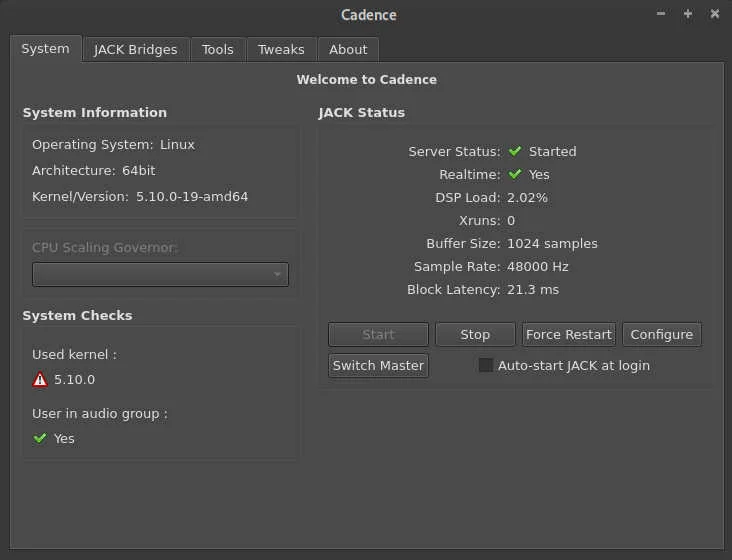
Task: Open the JACK Bridges tab
Action: click(135, 49)
